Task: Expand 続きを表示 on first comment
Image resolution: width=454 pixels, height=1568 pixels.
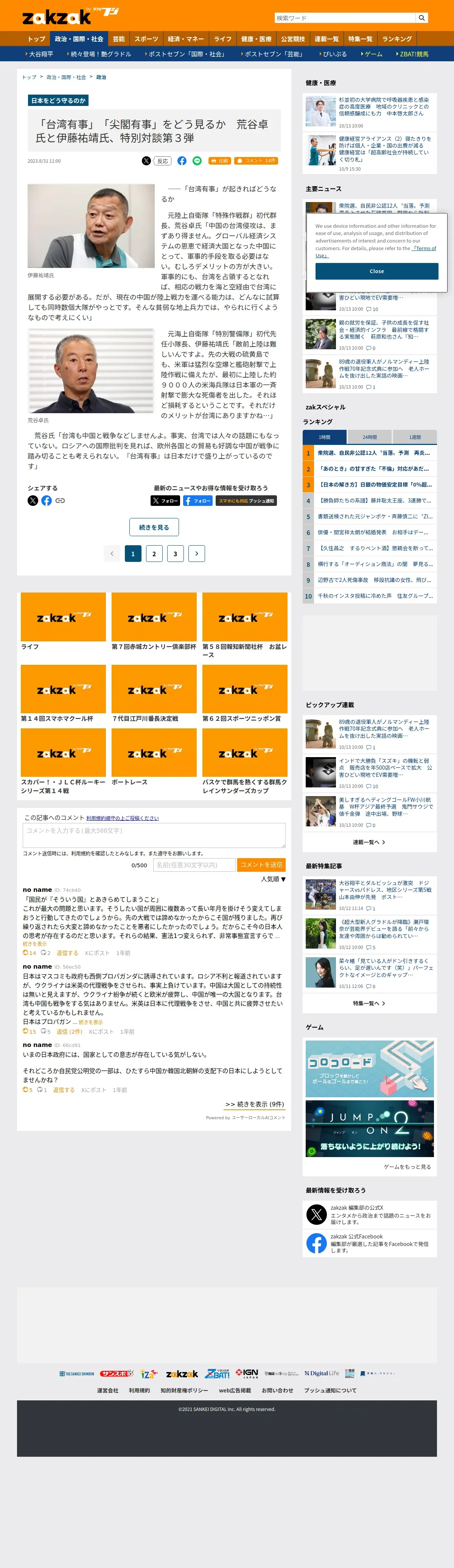Action: pos(35,944)
